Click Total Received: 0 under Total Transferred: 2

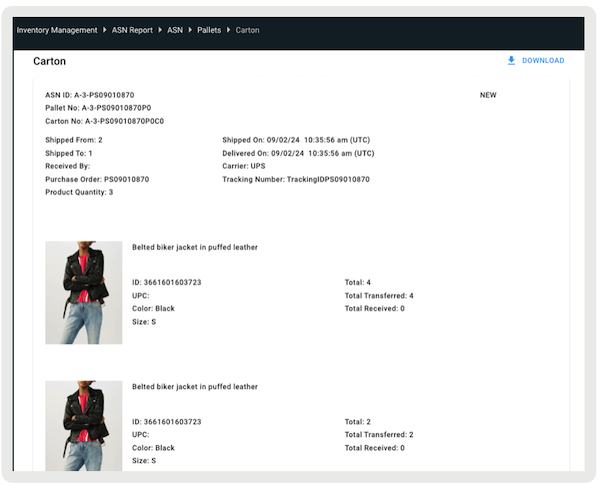(375, 448)
